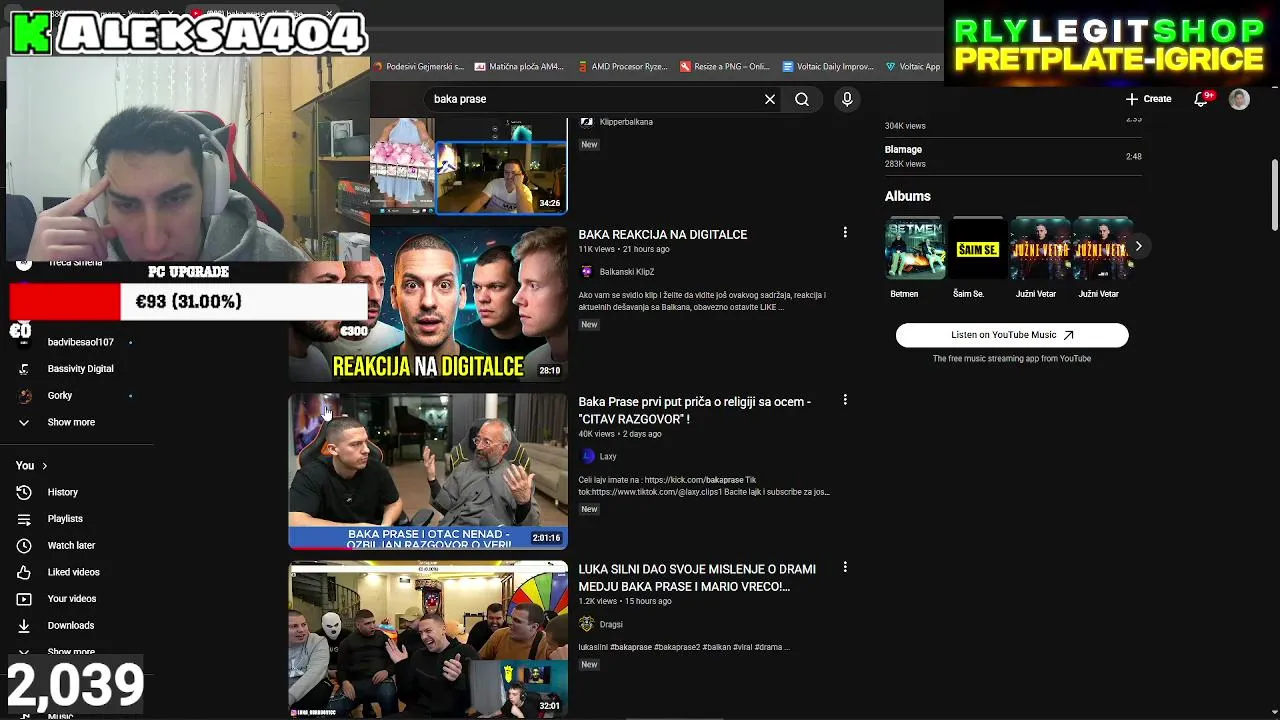Open 'AMD Procesor Ryze...' bookmark
Image resolution: width=1280 pixels, height=720 pixels.
click(x=623, y=67)
